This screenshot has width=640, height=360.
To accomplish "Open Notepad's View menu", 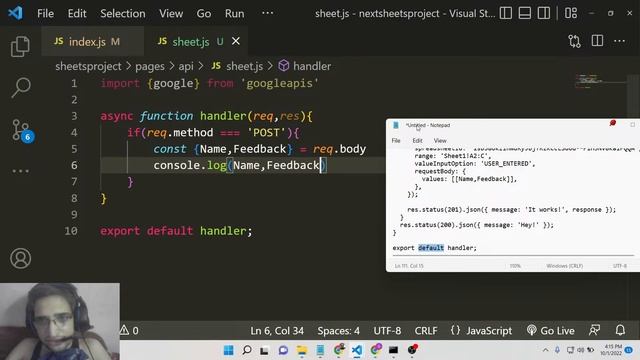I will (440, 140).
